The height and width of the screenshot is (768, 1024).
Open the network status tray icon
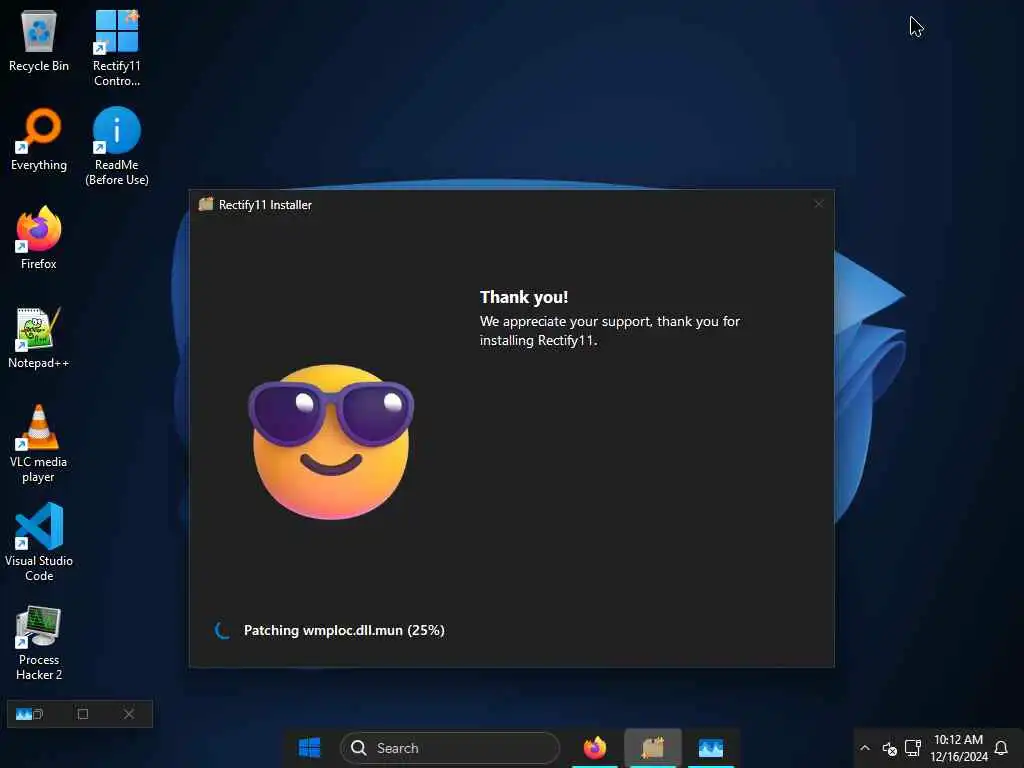[912, 748]
